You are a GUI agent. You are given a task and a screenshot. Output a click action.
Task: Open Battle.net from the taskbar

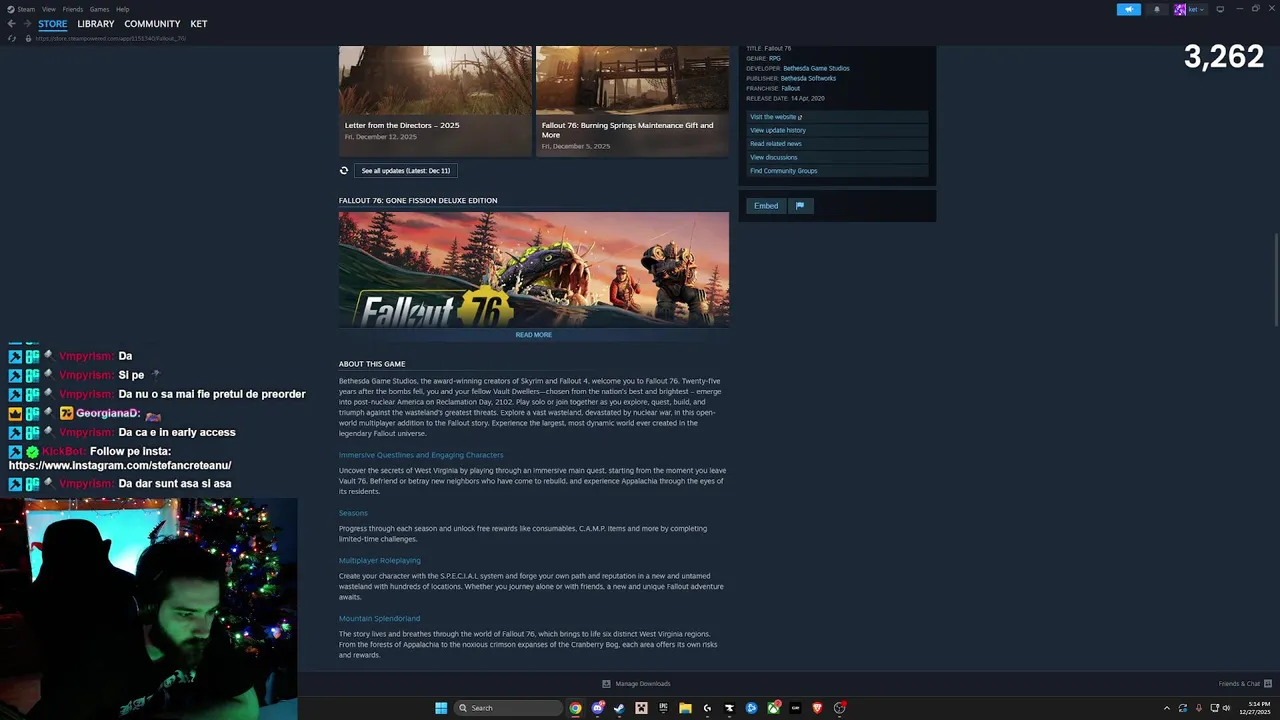coord(751,708)
